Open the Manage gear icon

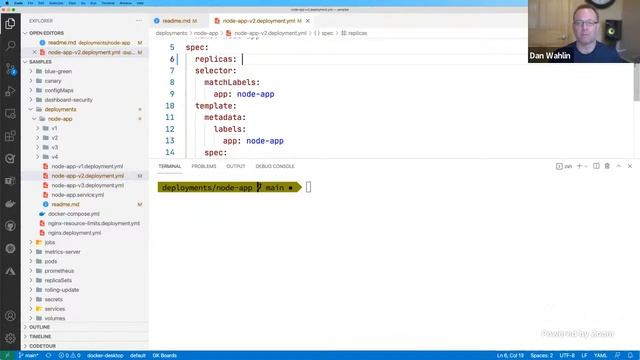10,338
